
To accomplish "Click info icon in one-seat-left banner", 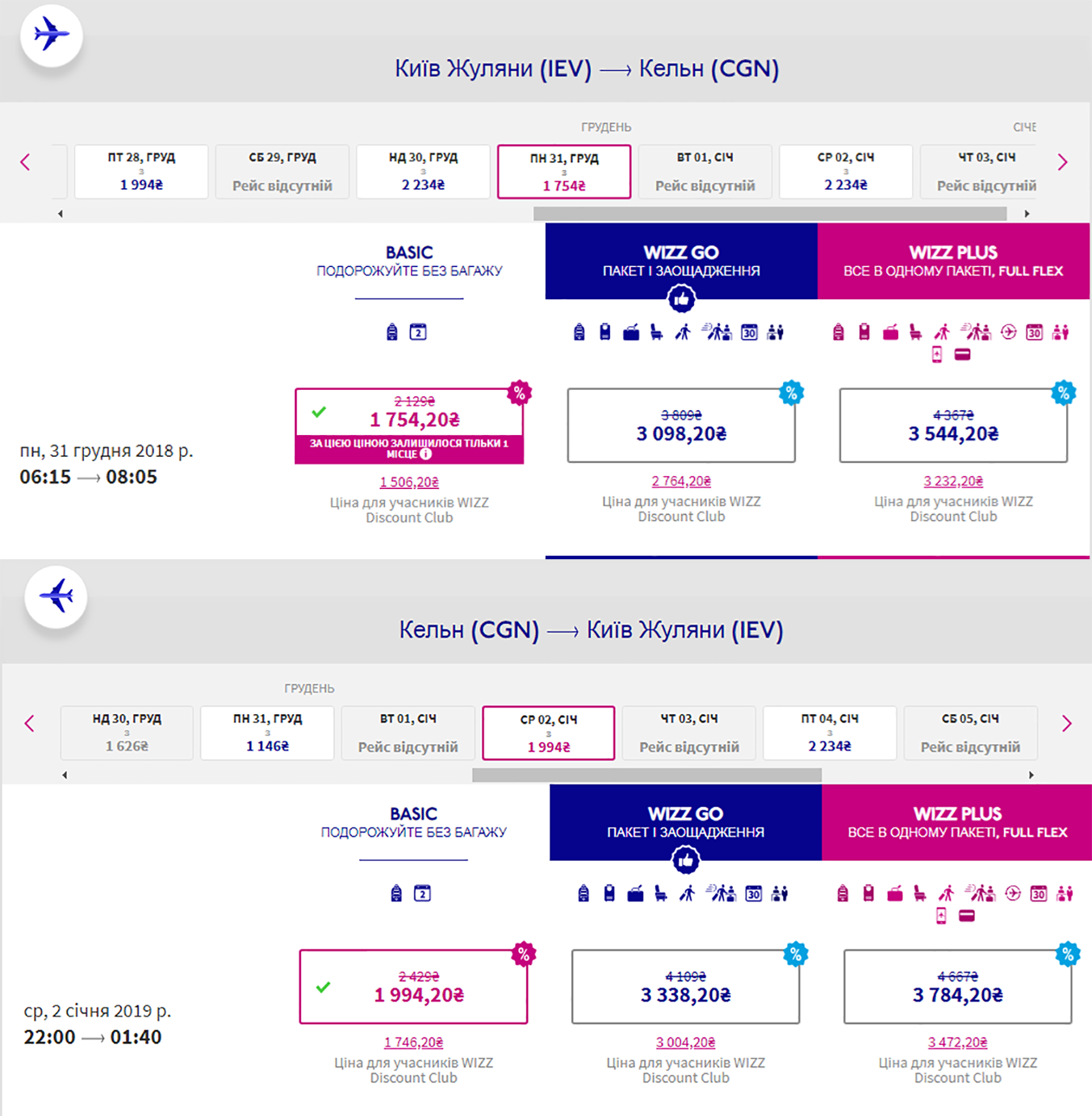I will (x=426, y=454).
